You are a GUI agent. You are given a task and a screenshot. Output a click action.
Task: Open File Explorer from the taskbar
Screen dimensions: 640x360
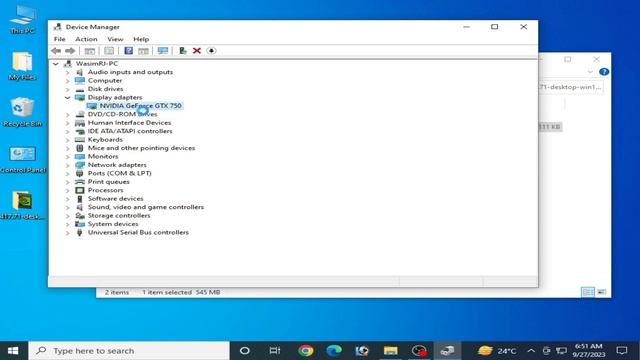tap(391, 351)
